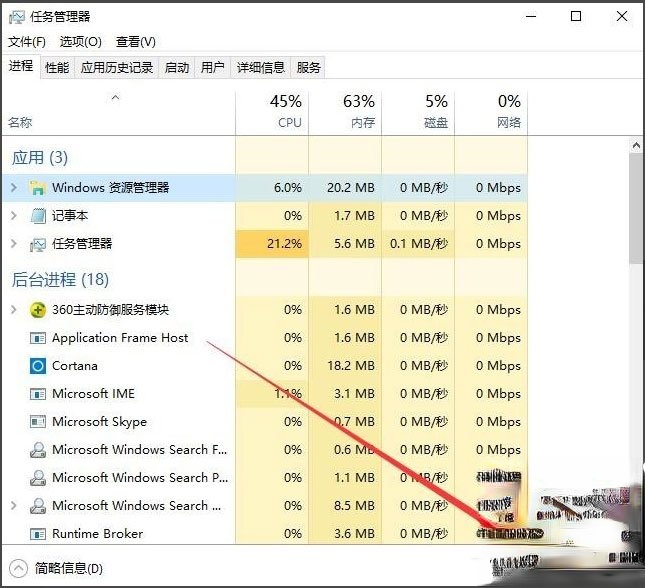
Task: Click the 3.6 MB memory value
Action: point(354,534)
